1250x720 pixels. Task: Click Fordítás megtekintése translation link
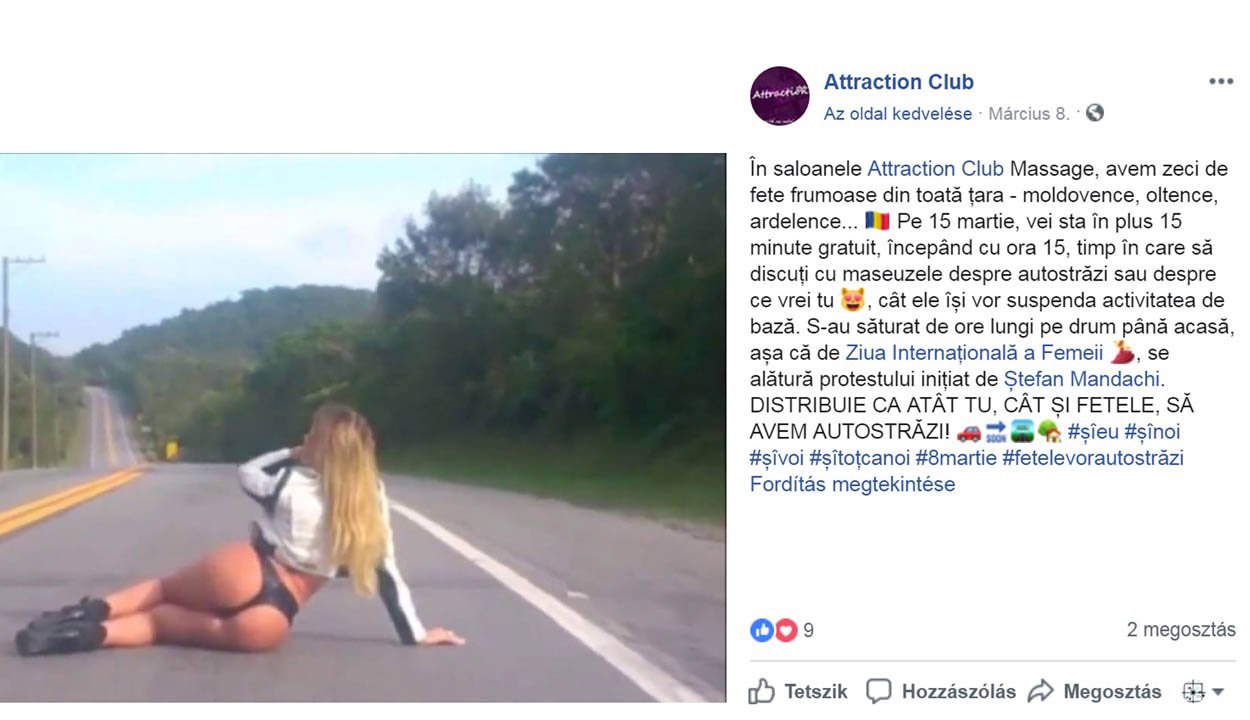tap(852, 484)
